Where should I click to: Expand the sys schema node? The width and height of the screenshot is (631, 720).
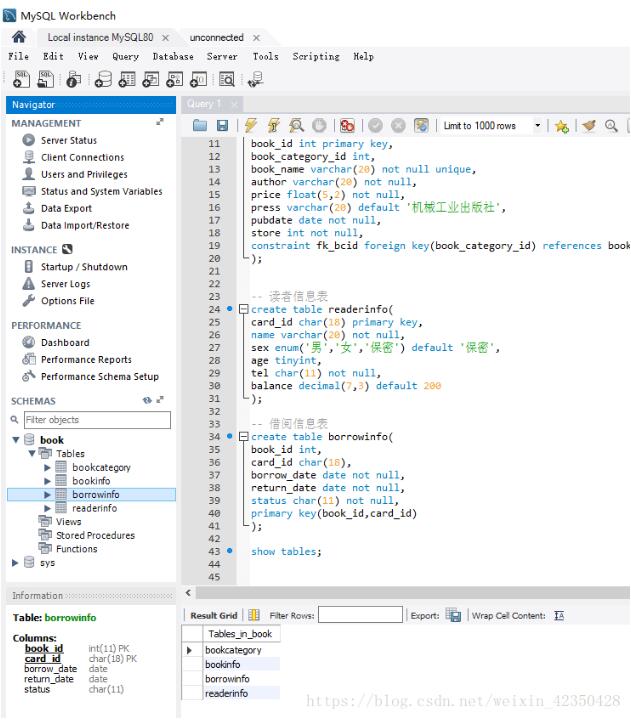tap(15, 562)
